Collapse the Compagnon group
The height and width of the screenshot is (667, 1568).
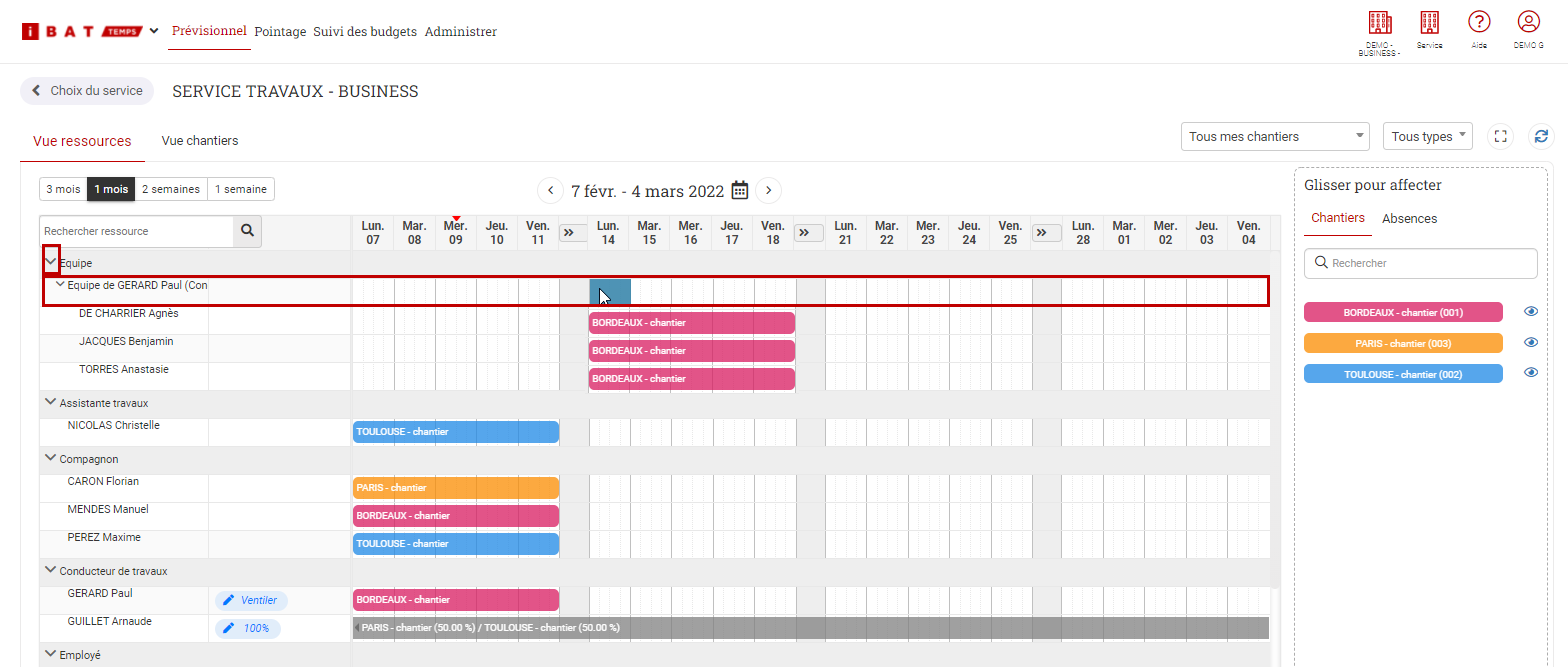(50, 459)
